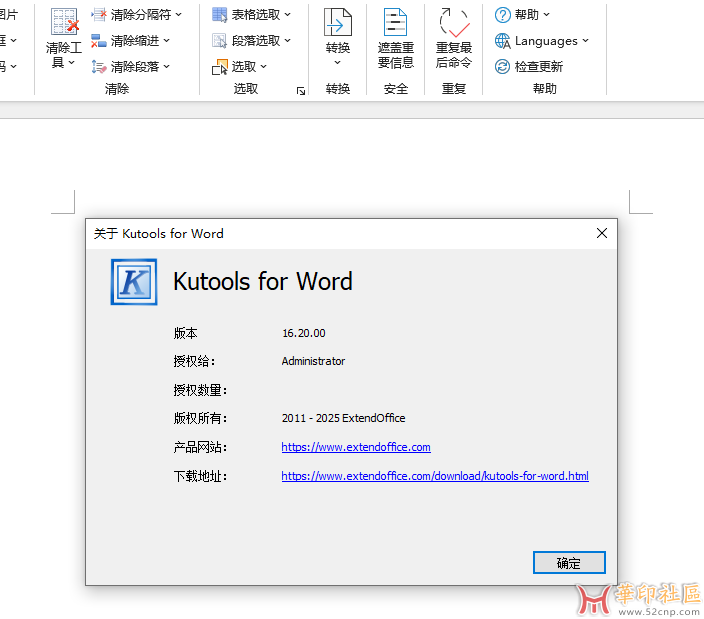Expand the 转换 dropdown chevron

point(338,63)
